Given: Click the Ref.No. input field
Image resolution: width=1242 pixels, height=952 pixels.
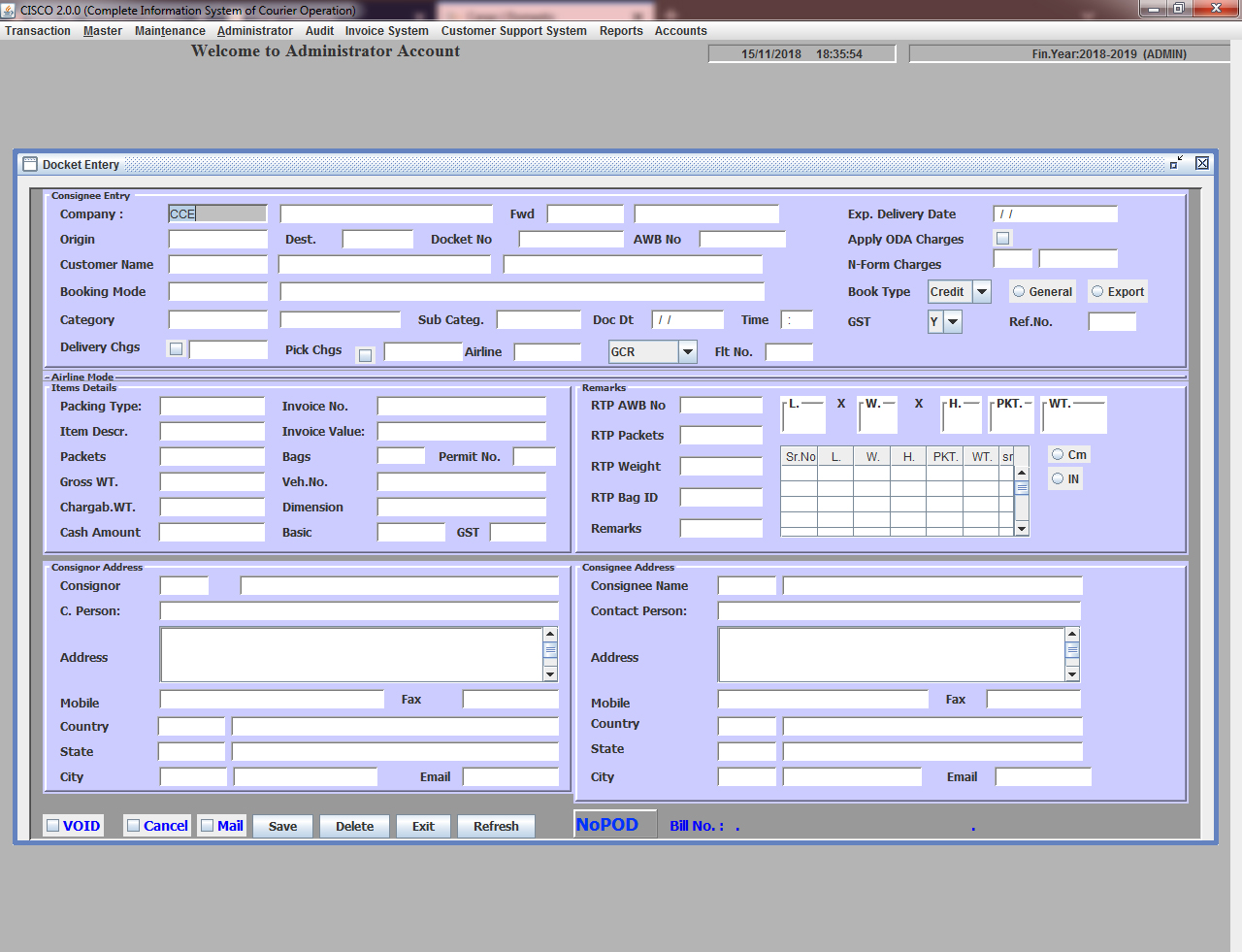Looking at the screenshot, I should pos(1112,321).
